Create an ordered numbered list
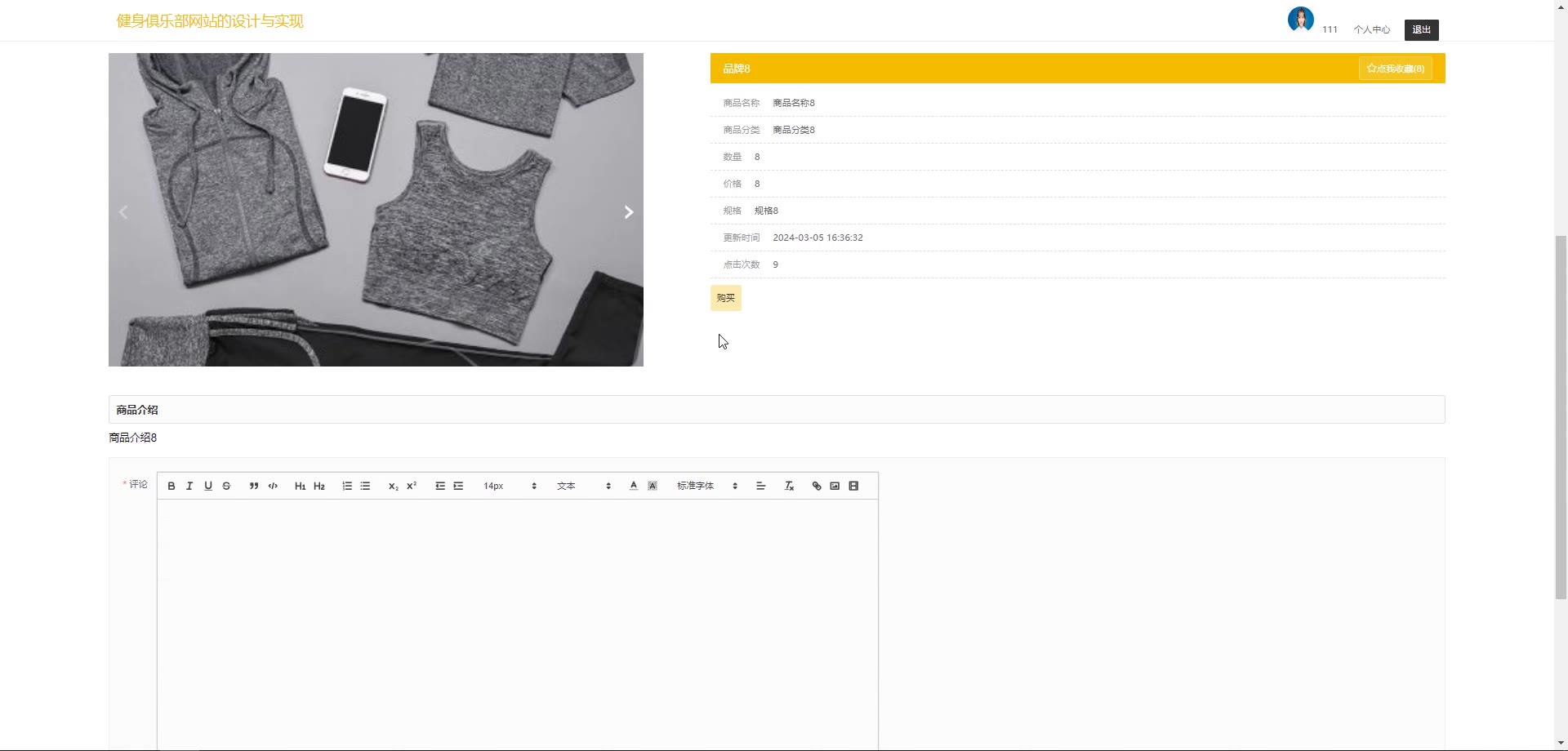 (347, 486)
